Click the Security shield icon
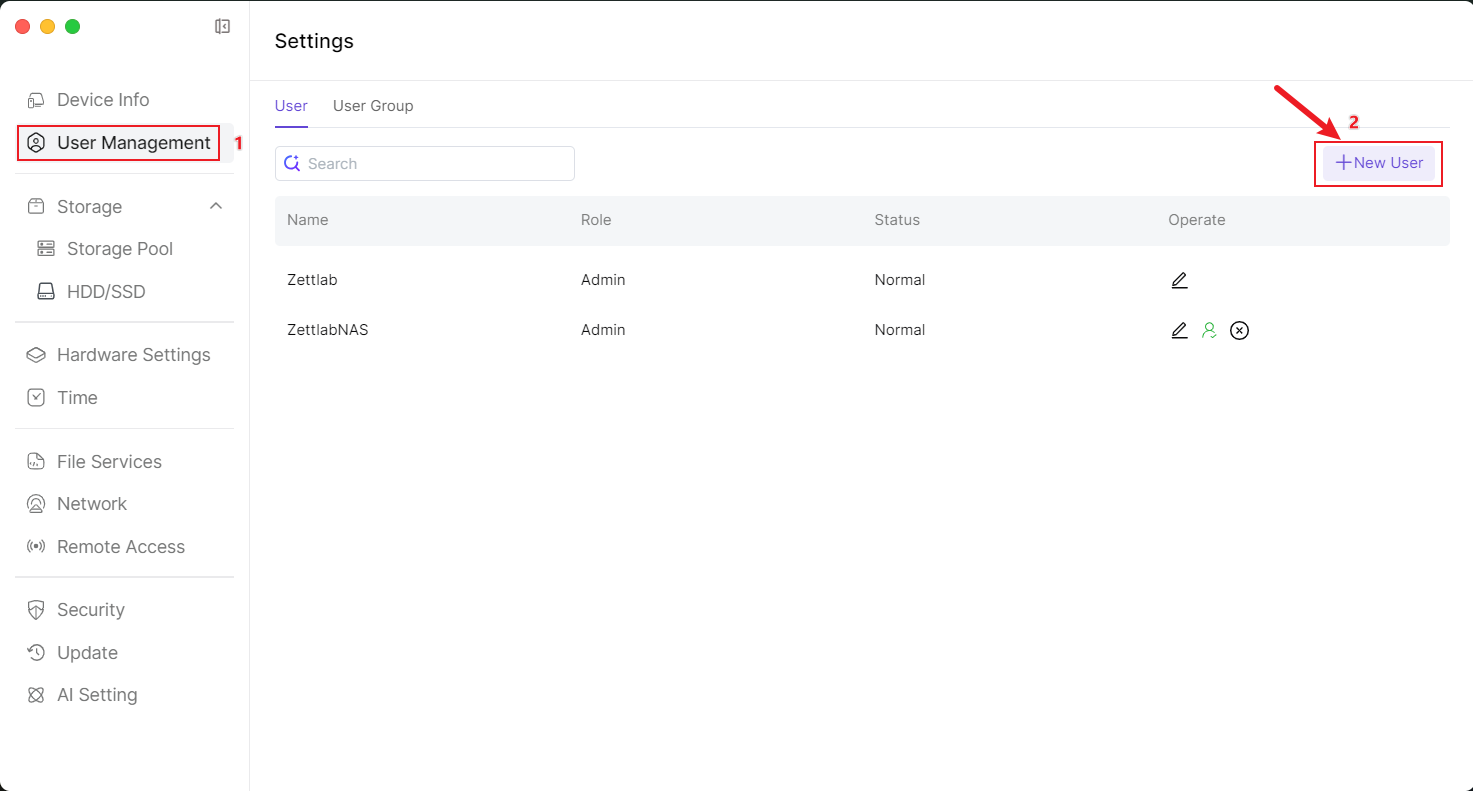 click(x=36, y=610)
